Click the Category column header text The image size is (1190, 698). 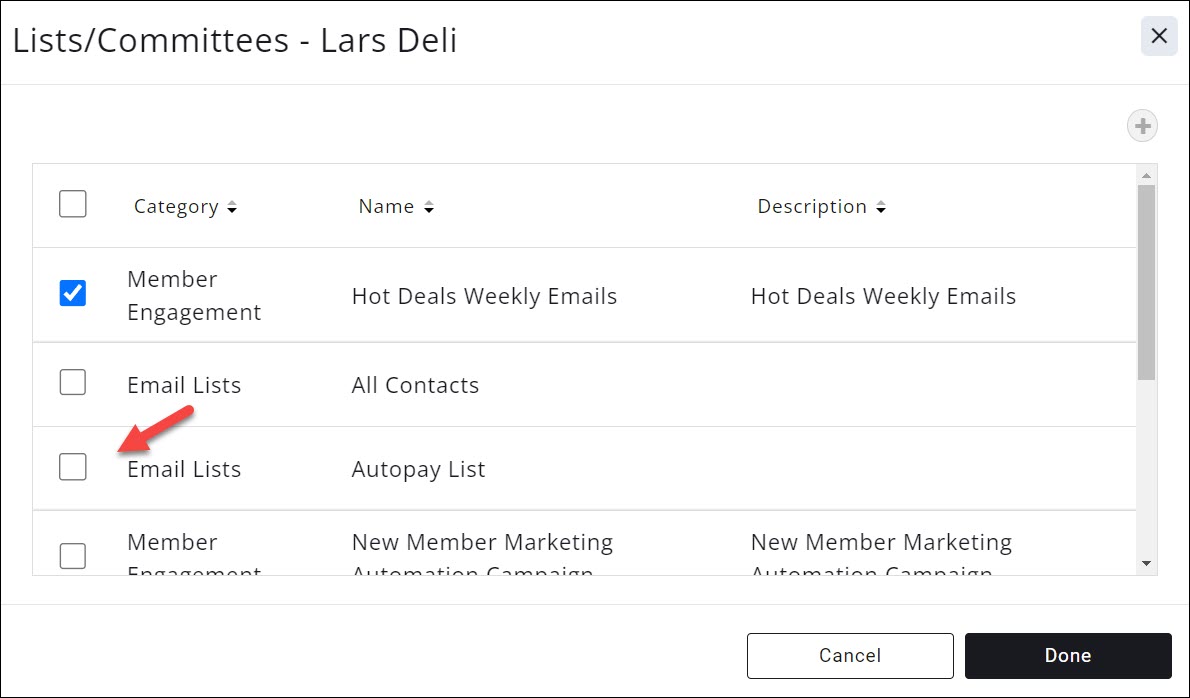176,207
